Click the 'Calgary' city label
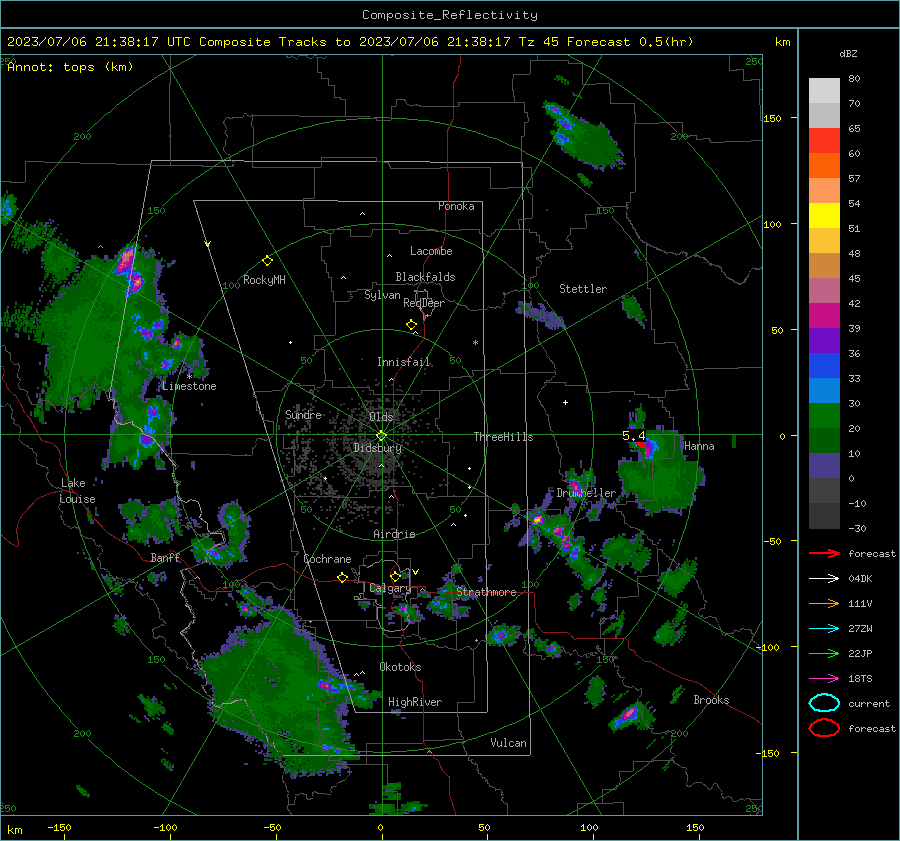This screenshot has height=841, width=900. tap(390, 588)
